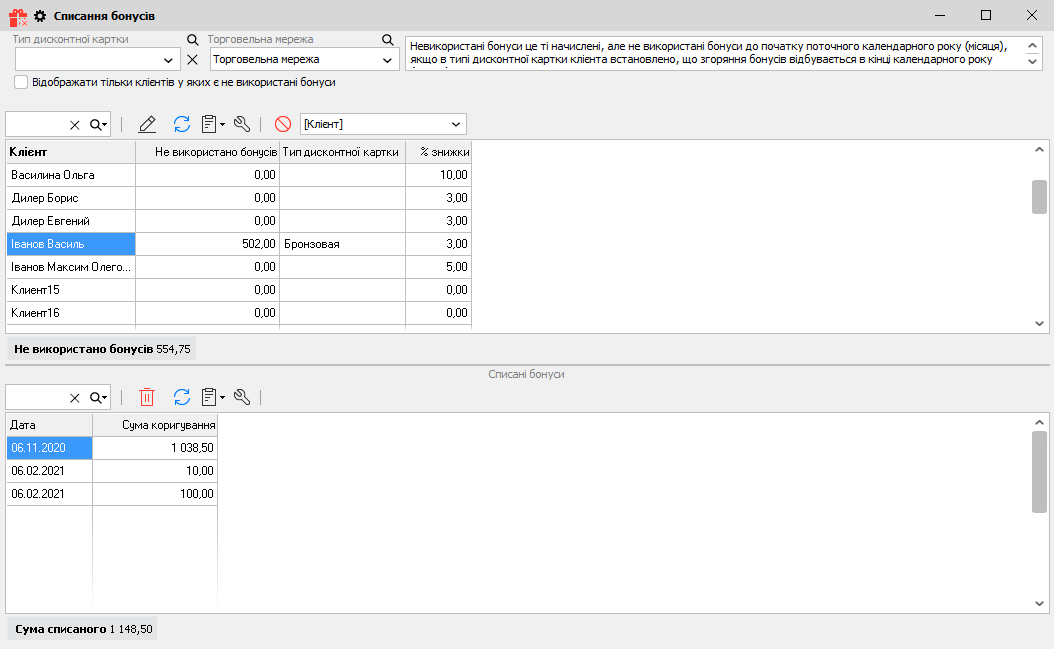Sort by Сума коригування column header
The width and height of the screenshot is (1054, 649).
(155, 425)
